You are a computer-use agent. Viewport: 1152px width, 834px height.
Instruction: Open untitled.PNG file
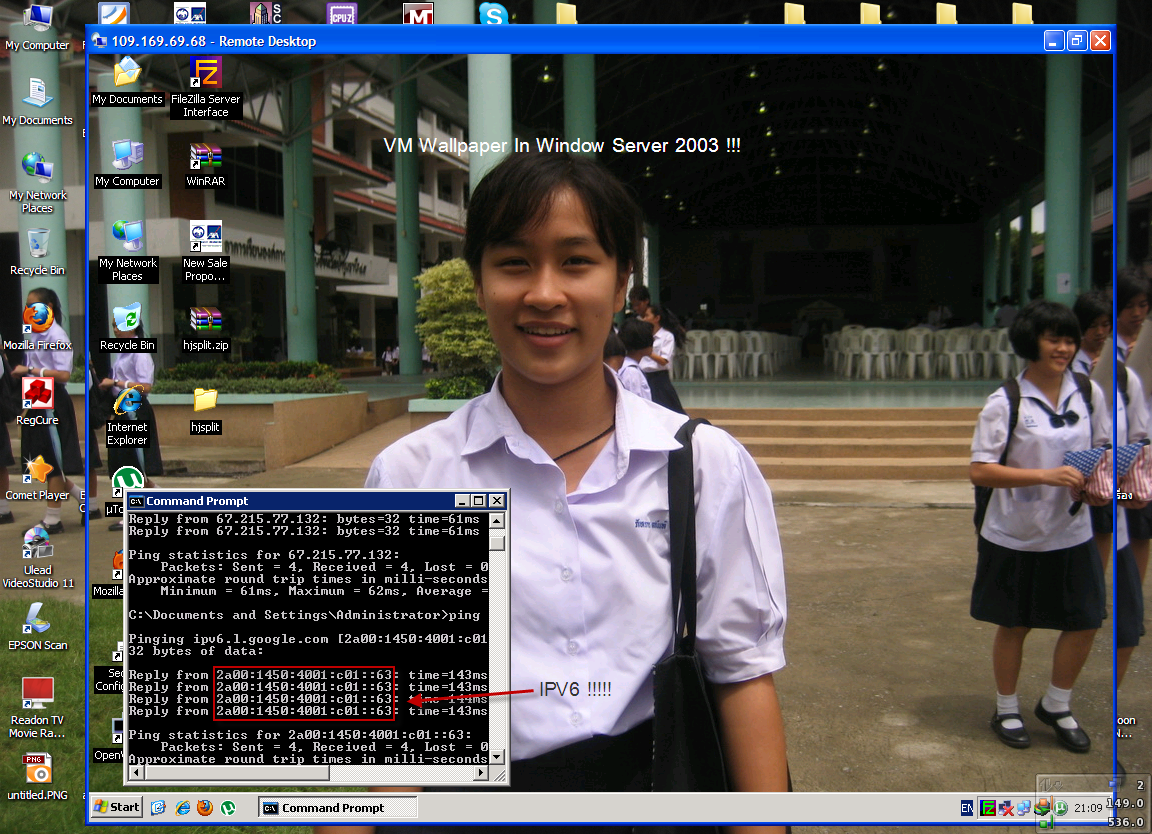coord(37,777)
